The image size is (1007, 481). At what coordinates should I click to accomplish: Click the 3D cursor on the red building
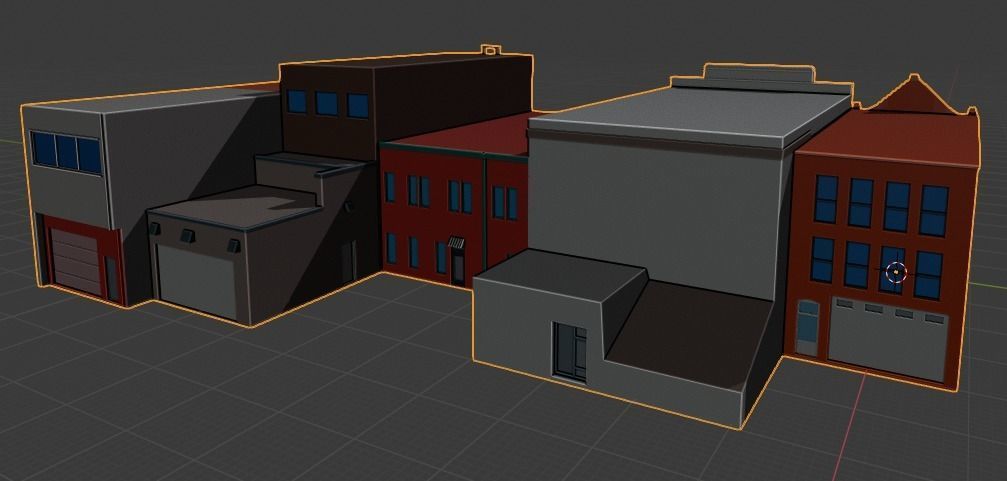click(895, 272)
